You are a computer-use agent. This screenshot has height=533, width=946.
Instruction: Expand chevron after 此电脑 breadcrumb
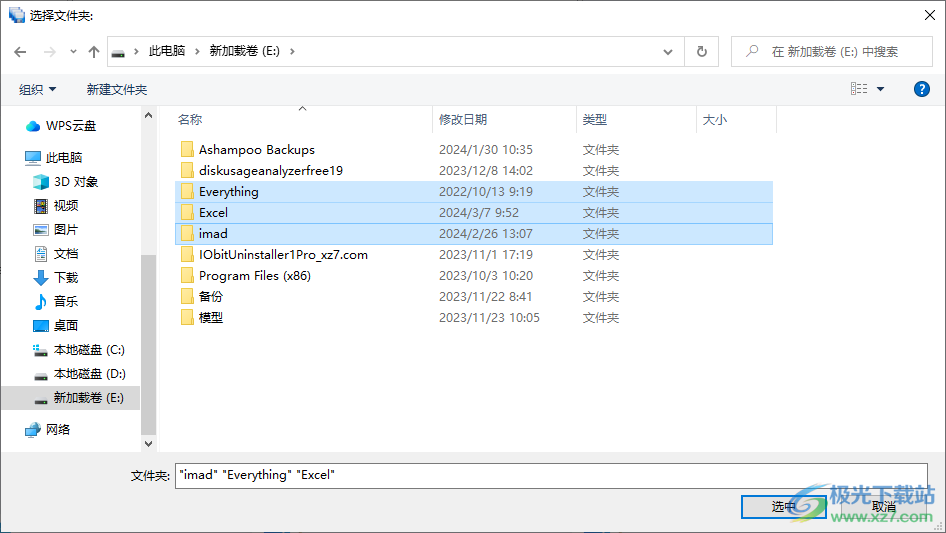pos(197,51)
